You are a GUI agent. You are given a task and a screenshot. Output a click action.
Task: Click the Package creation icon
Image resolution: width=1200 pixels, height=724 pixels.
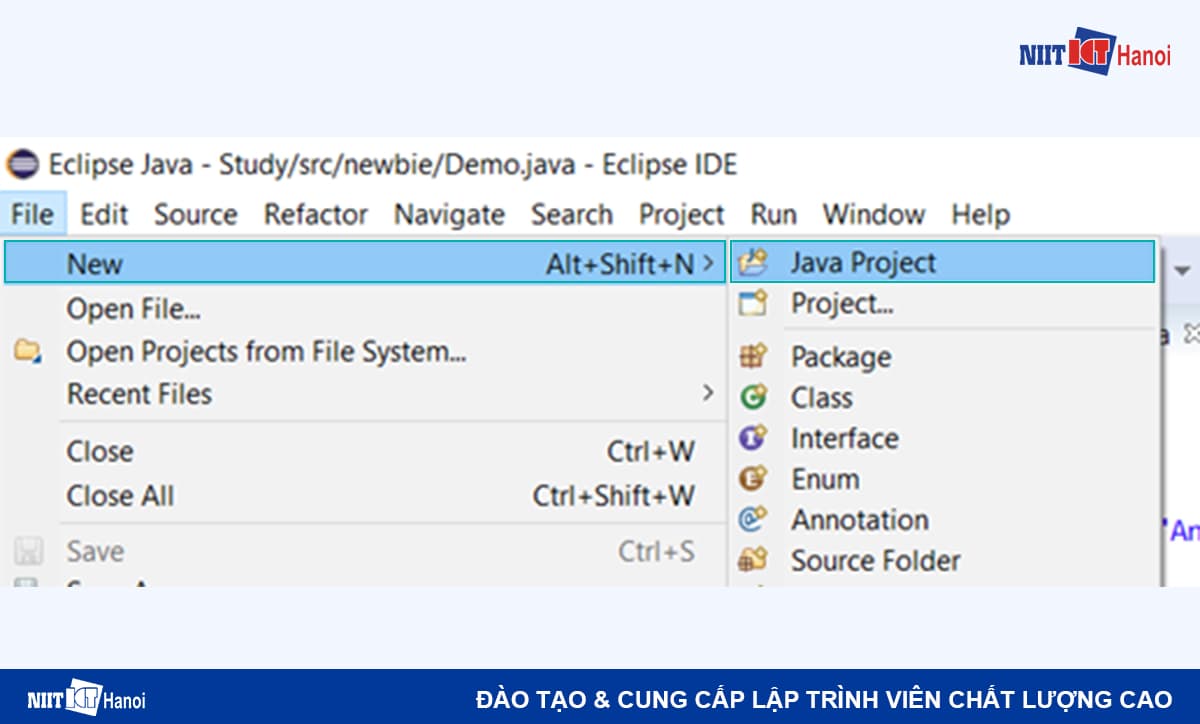753,357
